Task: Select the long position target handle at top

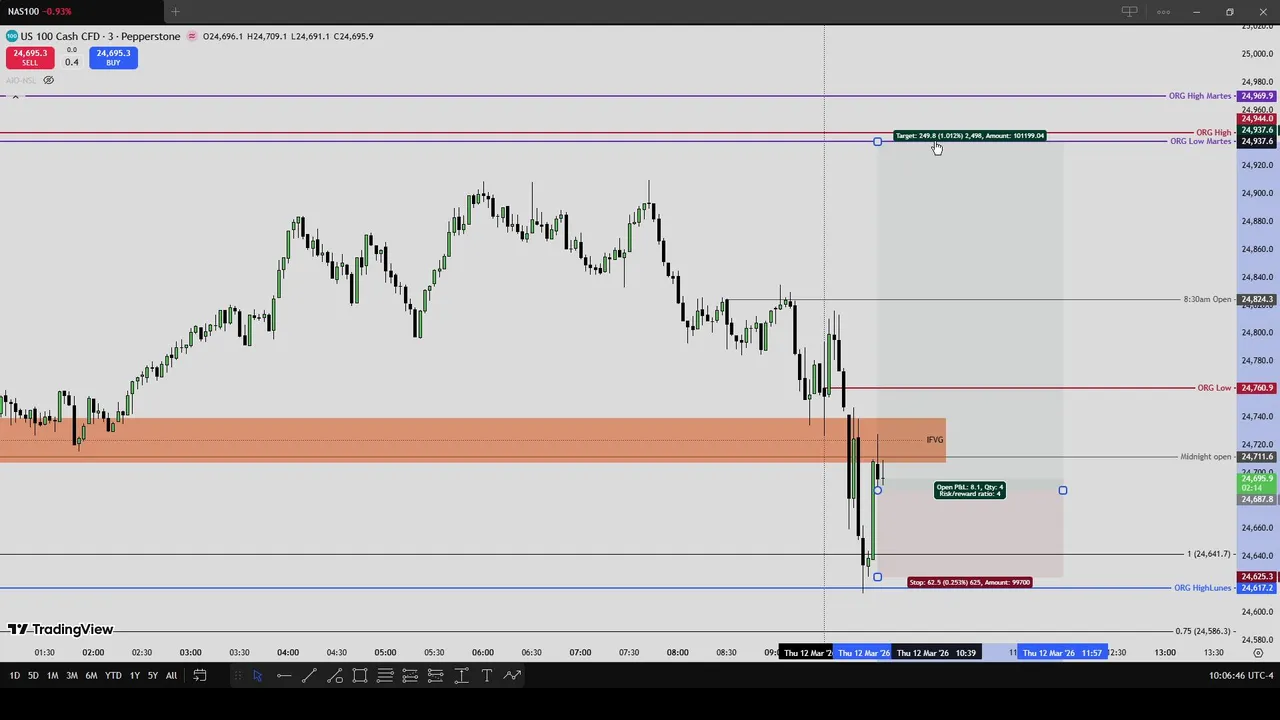Action: 877,142
